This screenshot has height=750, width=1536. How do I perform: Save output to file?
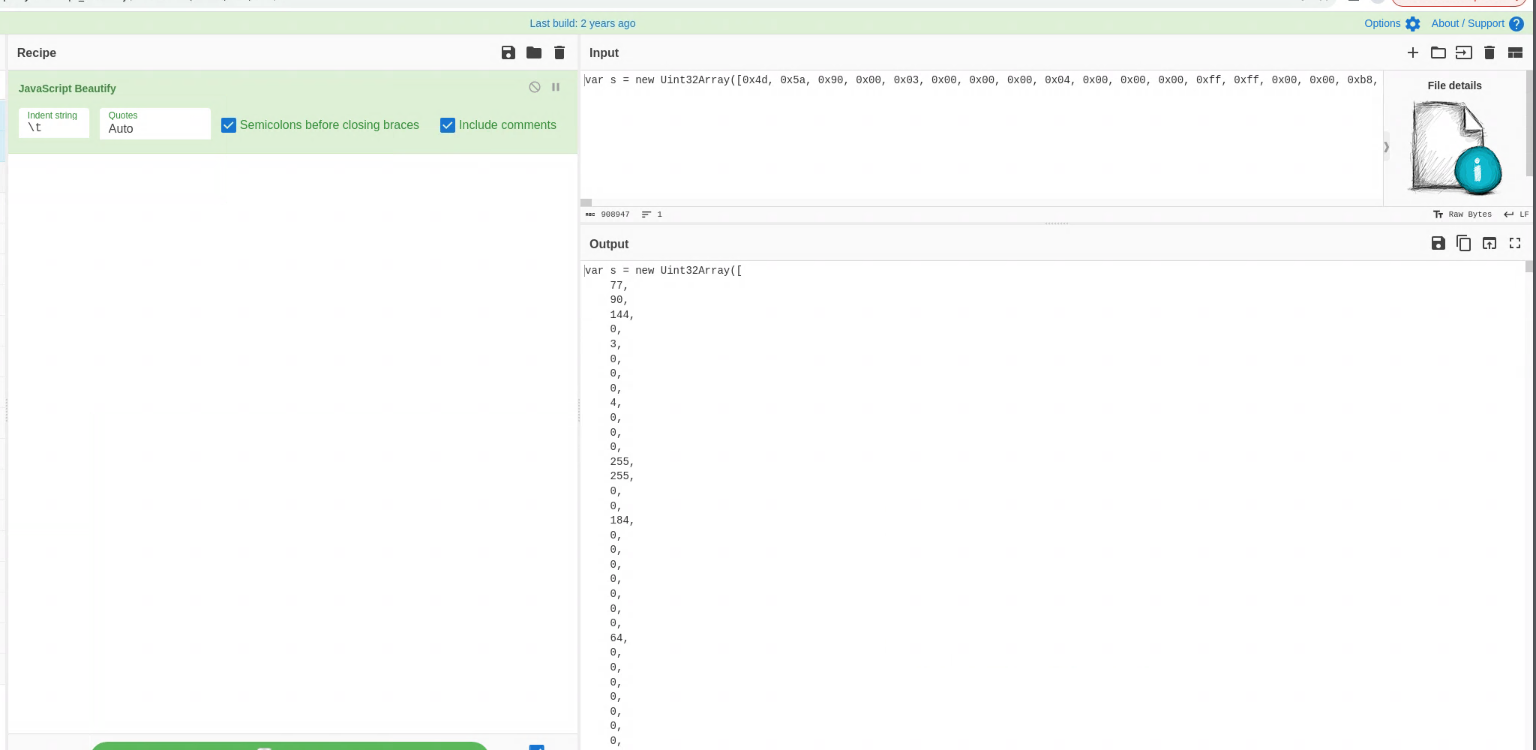pos(1438,243)
